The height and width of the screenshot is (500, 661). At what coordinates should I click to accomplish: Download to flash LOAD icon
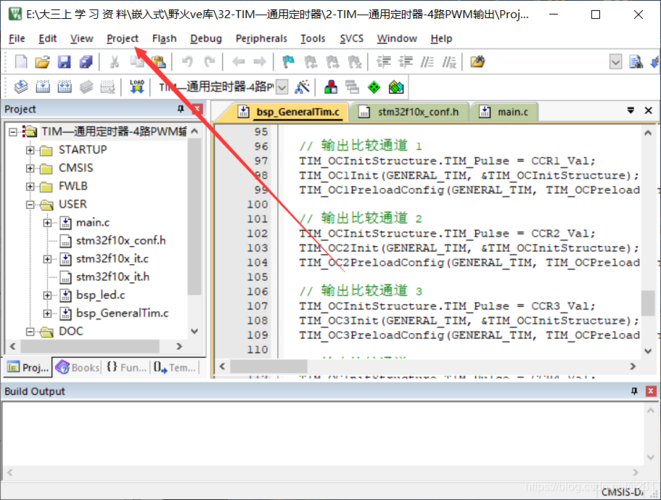pyautogui.click(x=137, y=87)
